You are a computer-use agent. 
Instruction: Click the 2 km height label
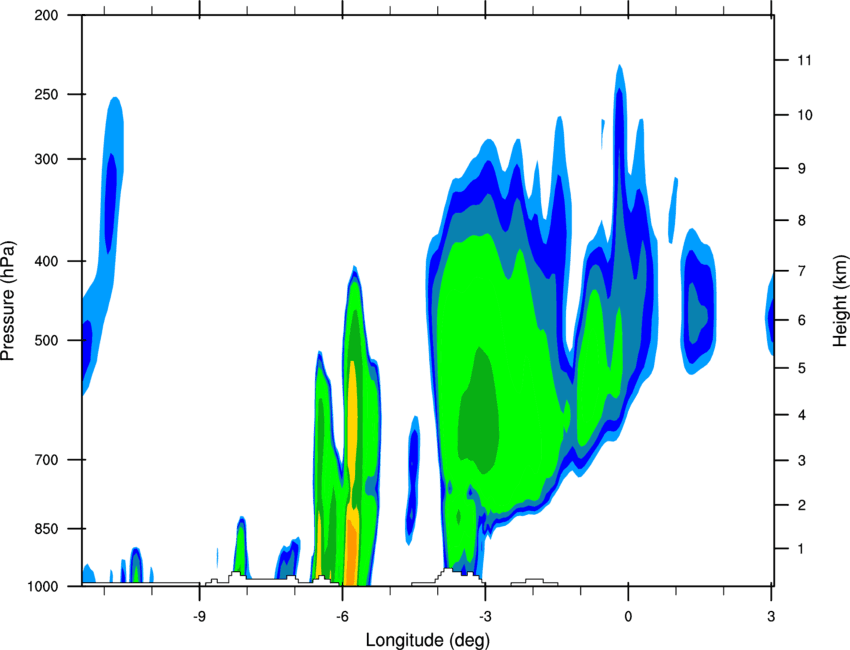click(x=802, y=505)
